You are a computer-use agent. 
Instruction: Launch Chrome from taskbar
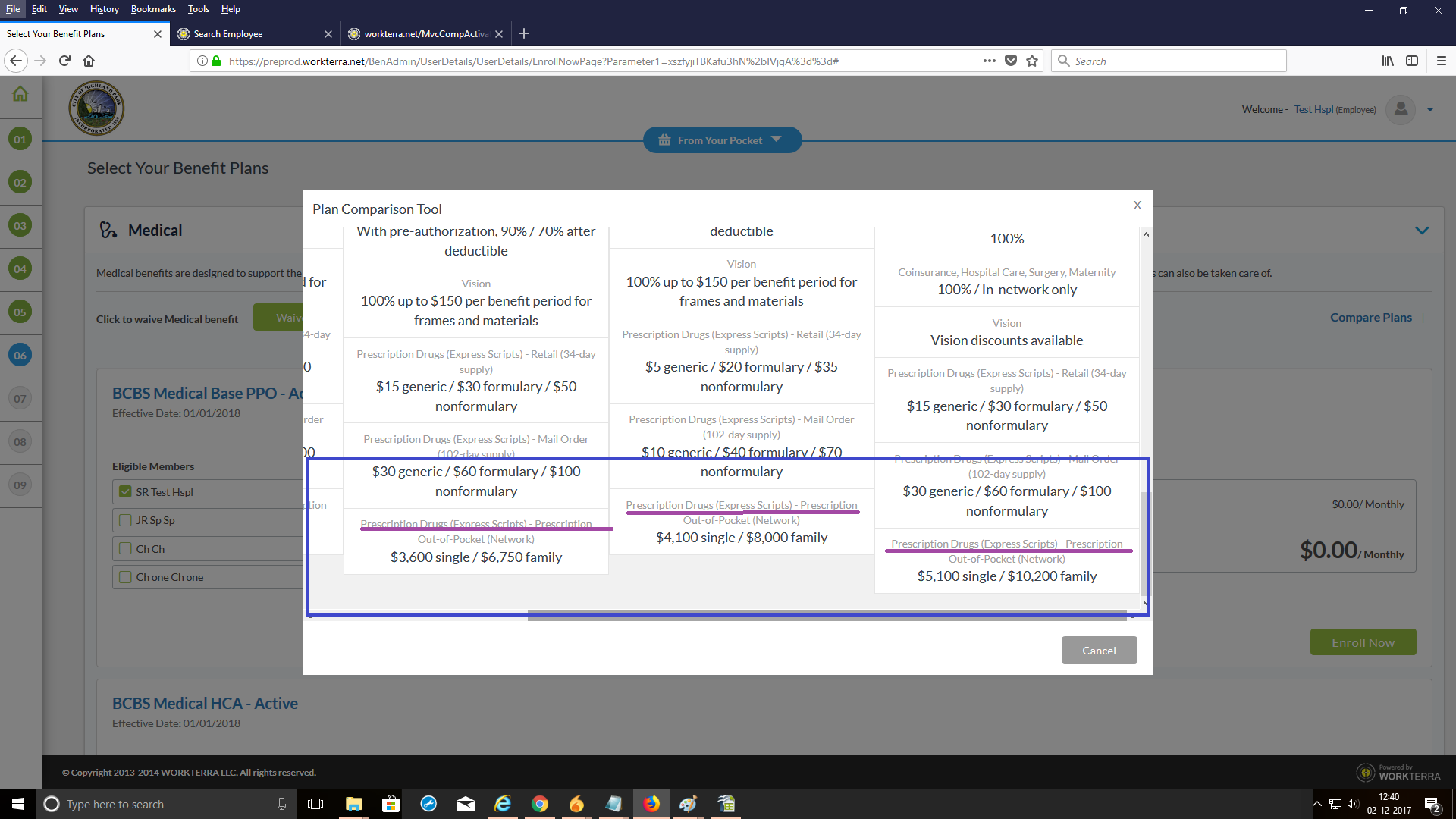(x=540, y=804)
